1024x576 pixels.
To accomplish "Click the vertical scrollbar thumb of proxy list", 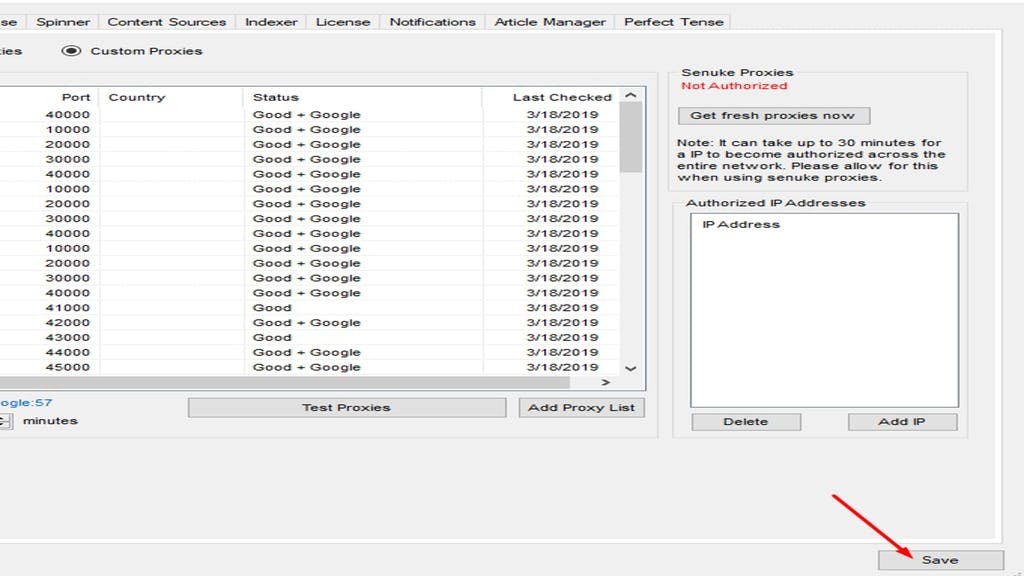I will (631, 137).
